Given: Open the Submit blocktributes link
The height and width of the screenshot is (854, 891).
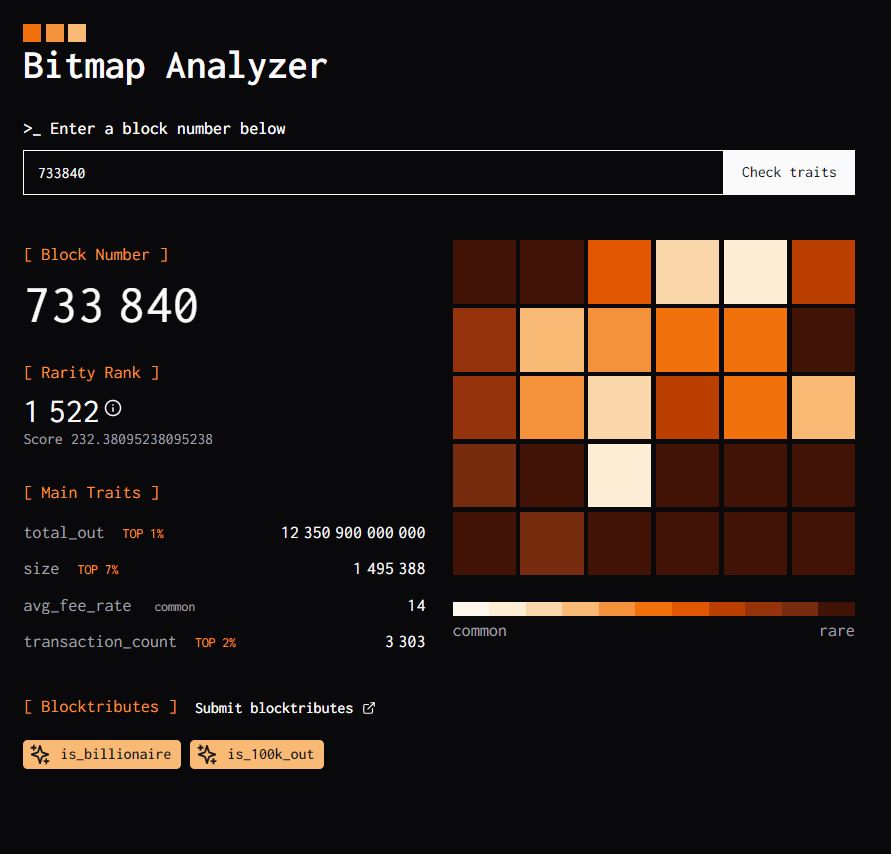Looking at the screenshot, I should pyautogui.click(x=285, y=708).
